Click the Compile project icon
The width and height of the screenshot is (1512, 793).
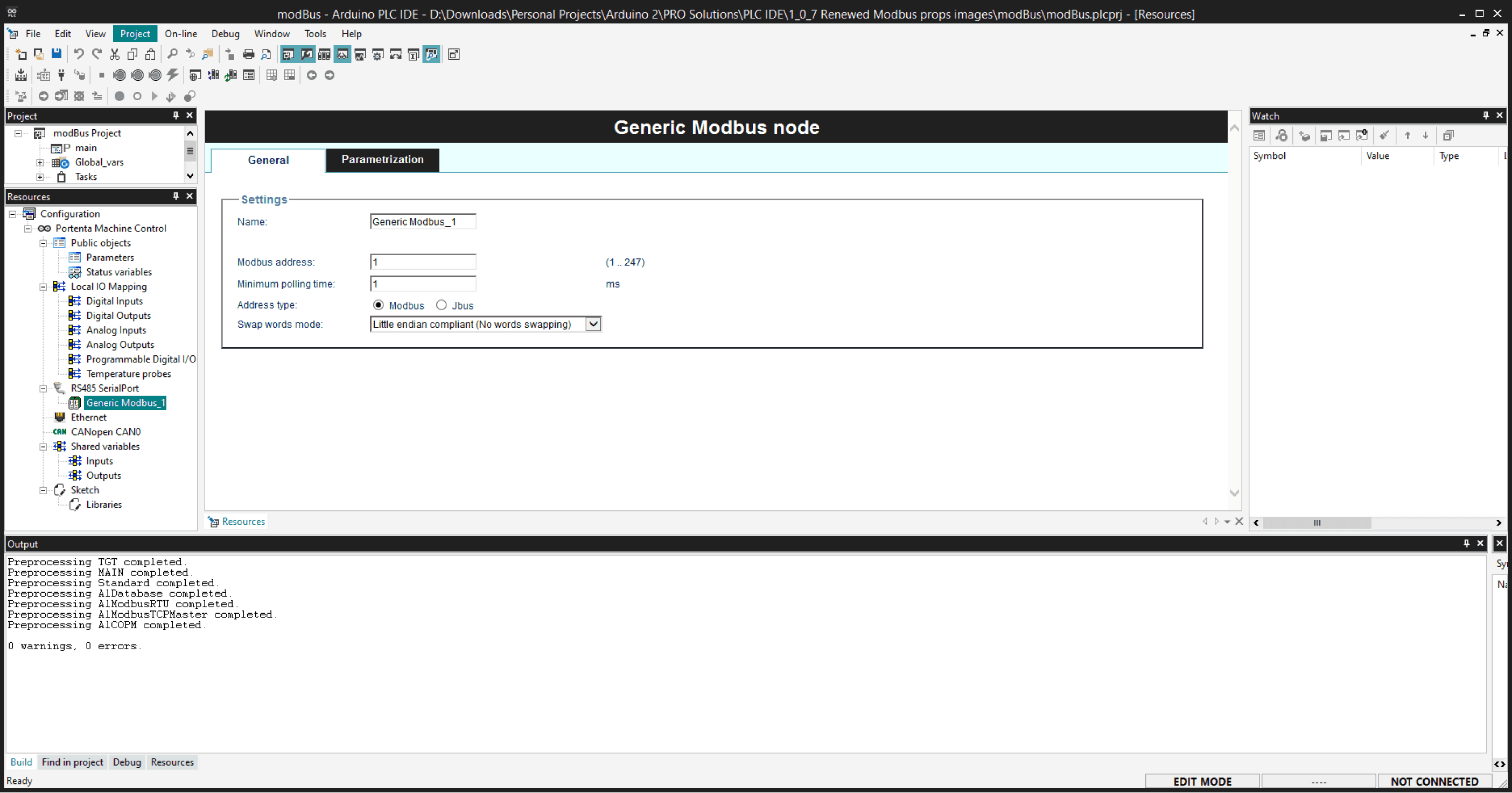coord(21,75)
